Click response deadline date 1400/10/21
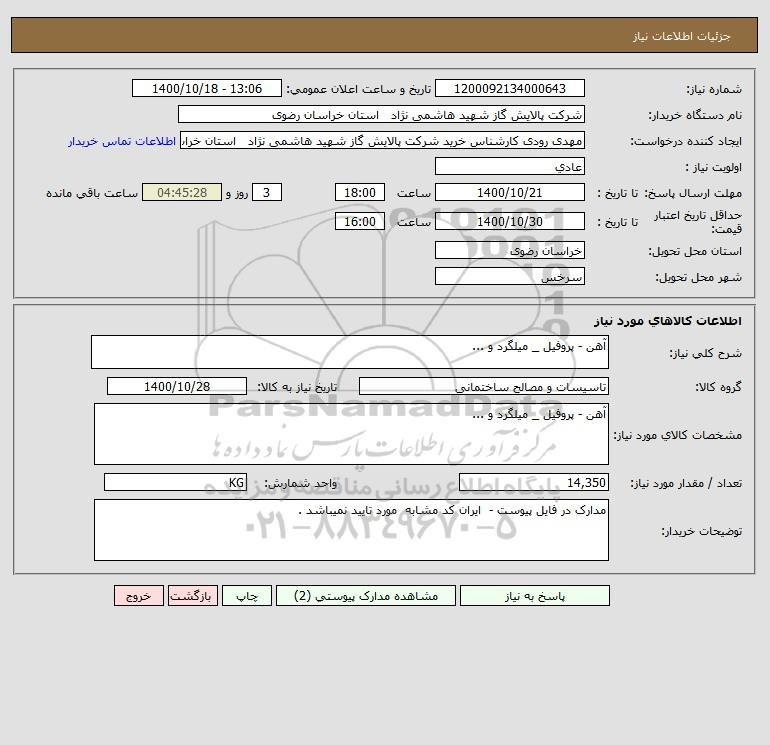Image resolution: width=770 pixels, height=745 pixels. [510, 193]
